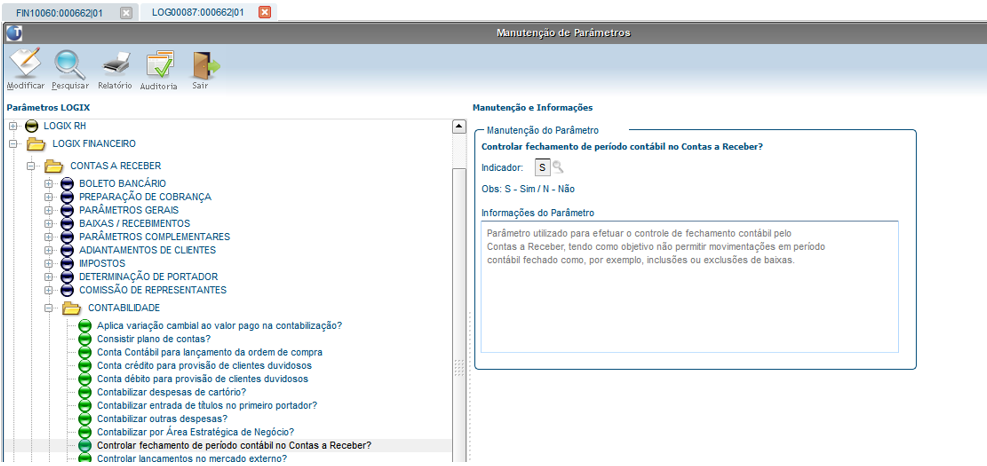The image size is (987, 466).
Task: Click the IMPOSTOS node icon
Action: [67, 264]
